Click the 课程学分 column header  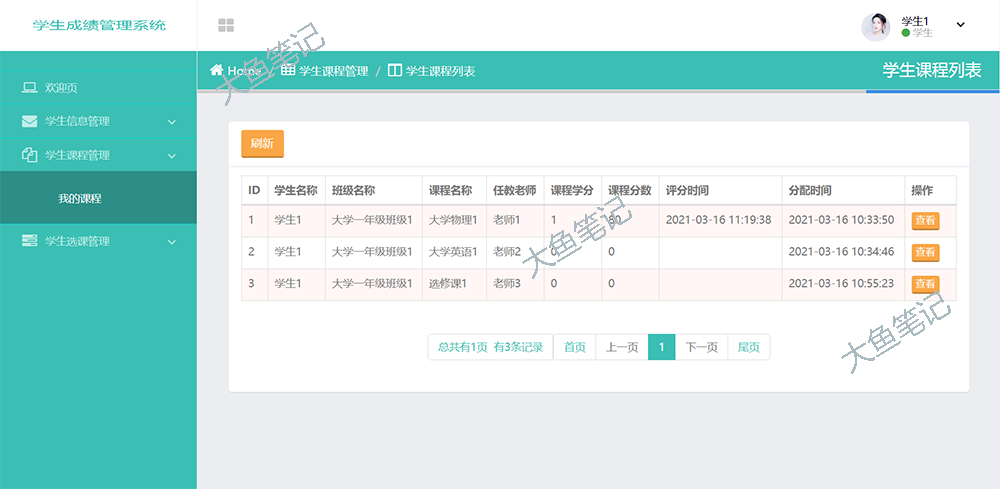572,190
